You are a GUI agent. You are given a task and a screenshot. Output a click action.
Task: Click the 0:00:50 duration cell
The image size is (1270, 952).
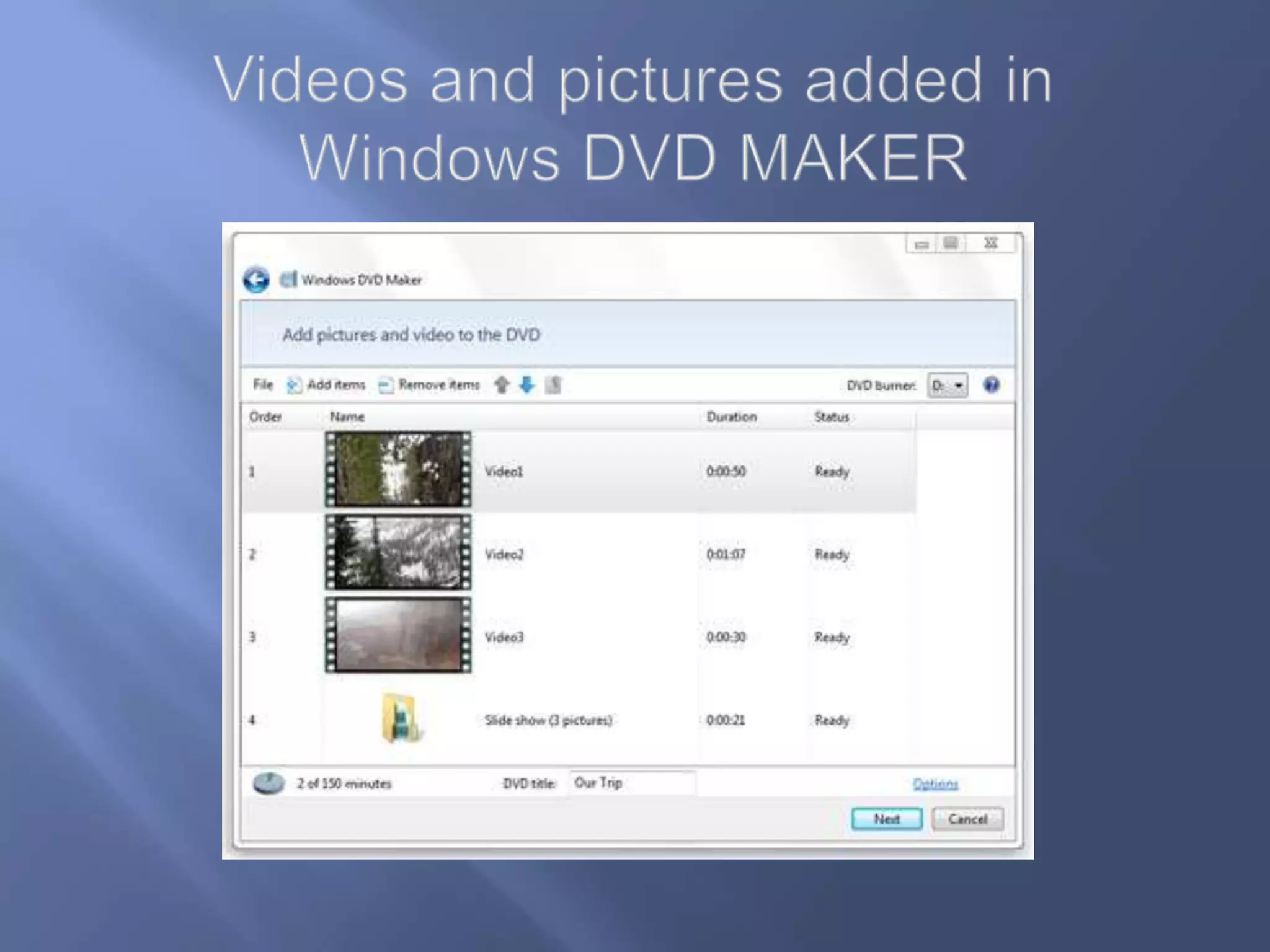[726, 472]
